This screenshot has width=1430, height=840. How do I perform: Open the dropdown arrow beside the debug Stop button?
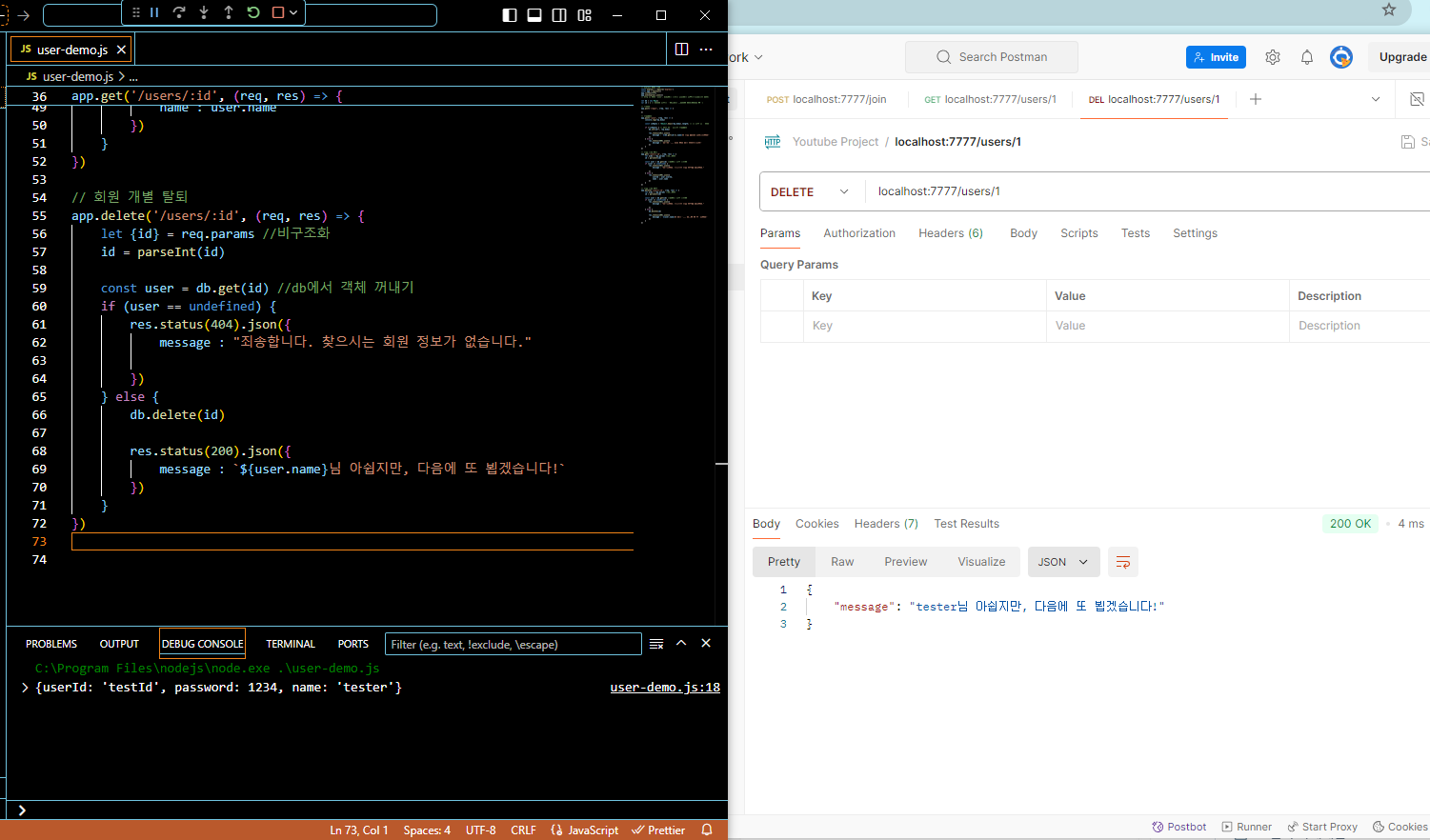pyautogui.click(x=293, y=12)
